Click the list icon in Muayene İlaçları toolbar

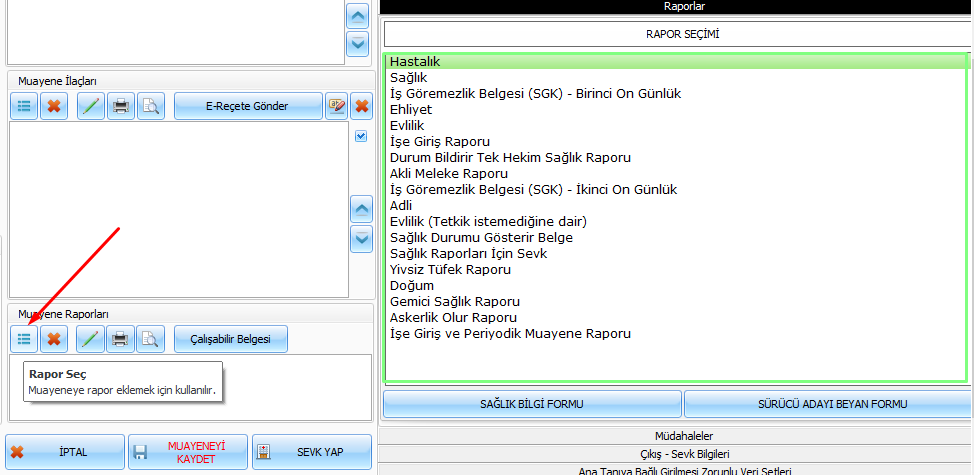coord(24,106)
